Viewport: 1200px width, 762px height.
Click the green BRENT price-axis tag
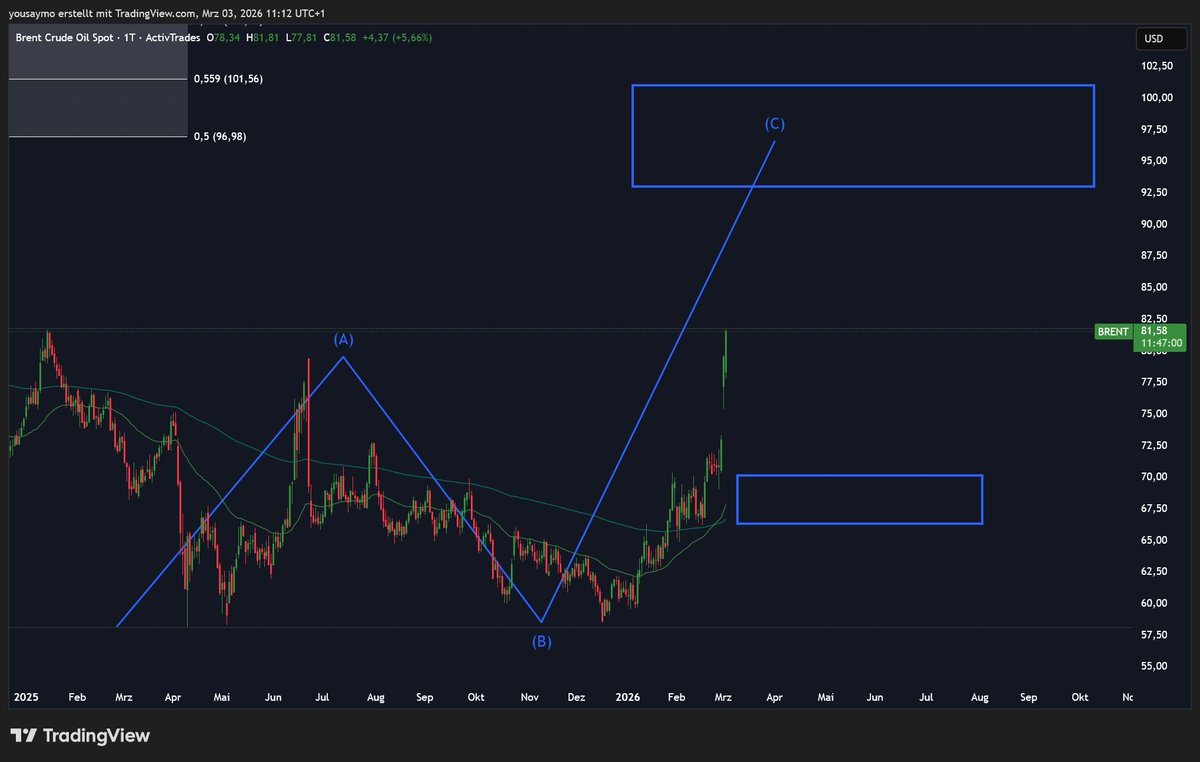coord(1113,331)
